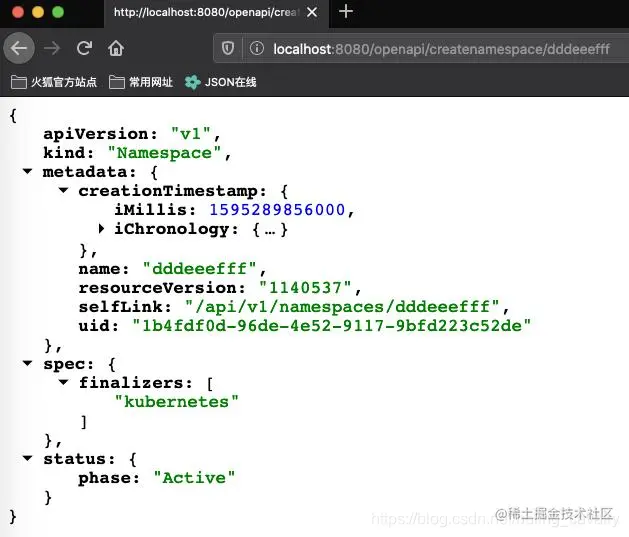Click the "Namespace" kind value
The height and width of the screenshot is (537, 629).
(164, 153)
